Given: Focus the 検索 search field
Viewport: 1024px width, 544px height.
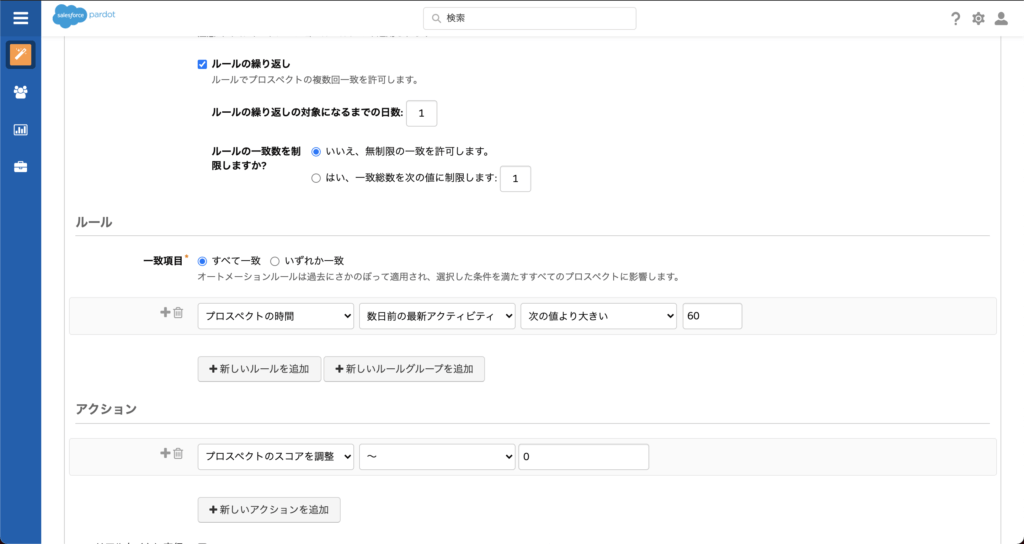Looking at the screenshot, I should pos(530,18).
